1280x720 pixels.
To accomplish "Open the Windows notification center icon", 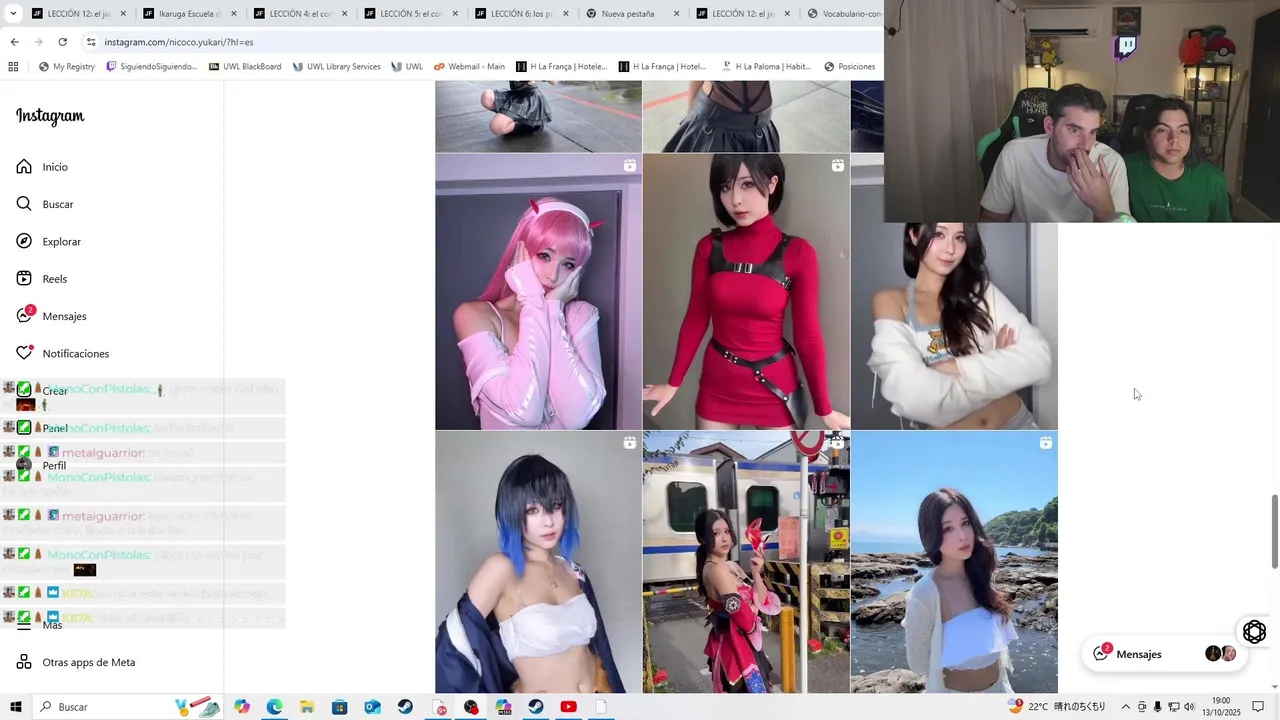I will tap(1258, 707).
